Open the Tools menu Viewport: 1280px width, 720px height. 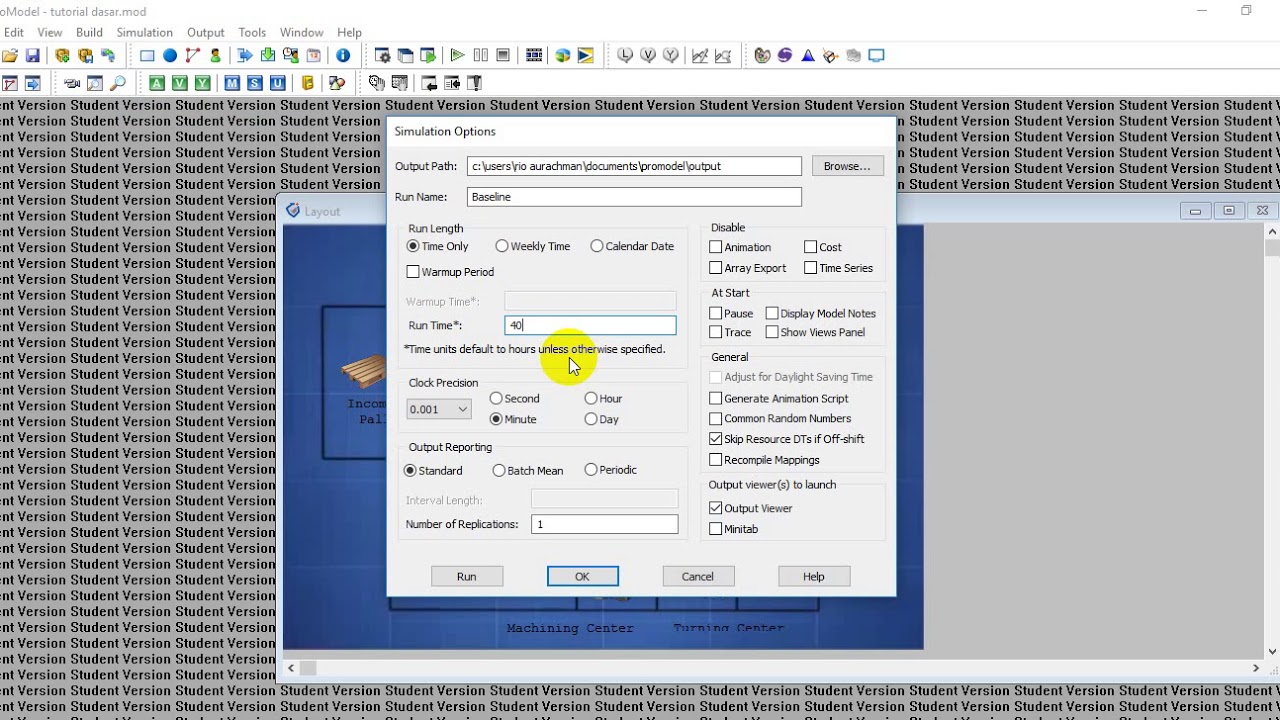point(252,33)
